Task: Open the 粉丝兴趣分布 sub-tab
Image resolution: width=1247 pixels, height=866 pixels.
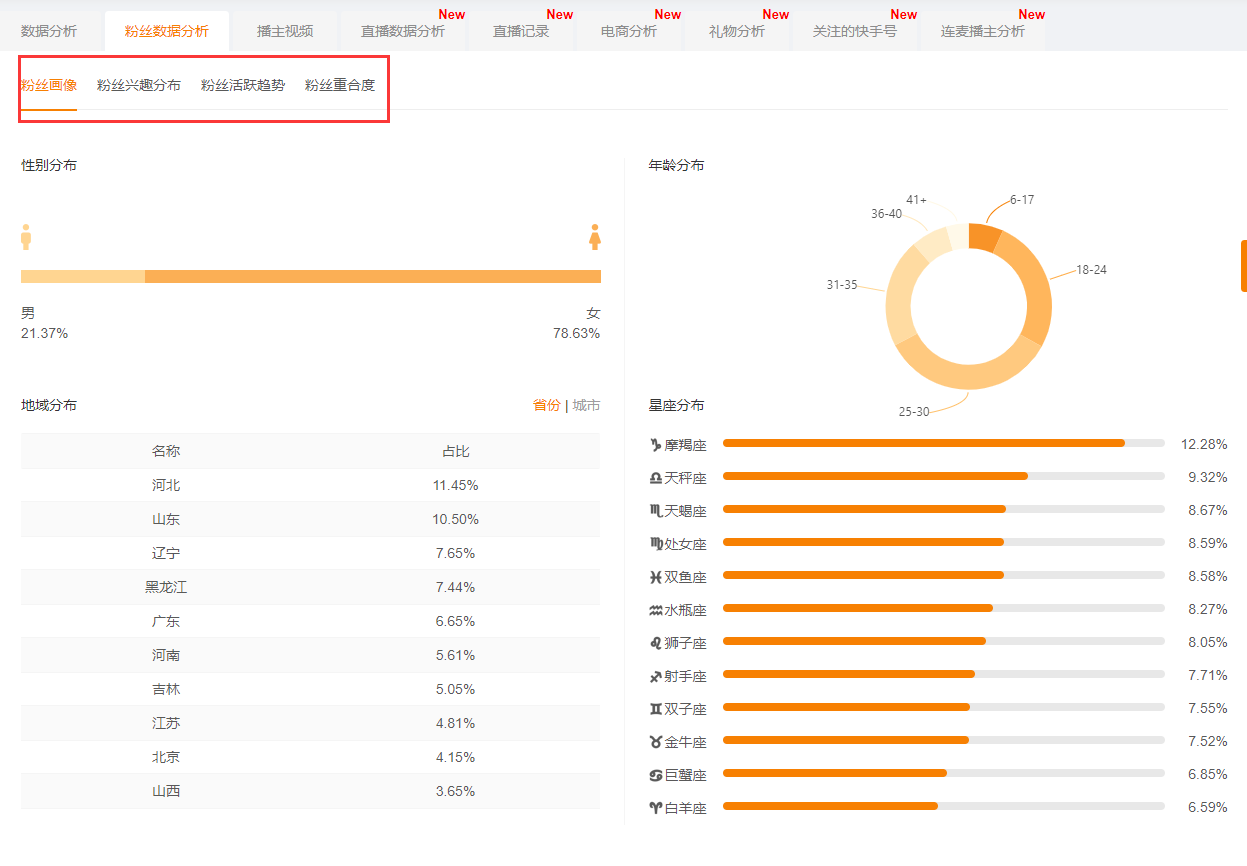Action: (139, 85)
